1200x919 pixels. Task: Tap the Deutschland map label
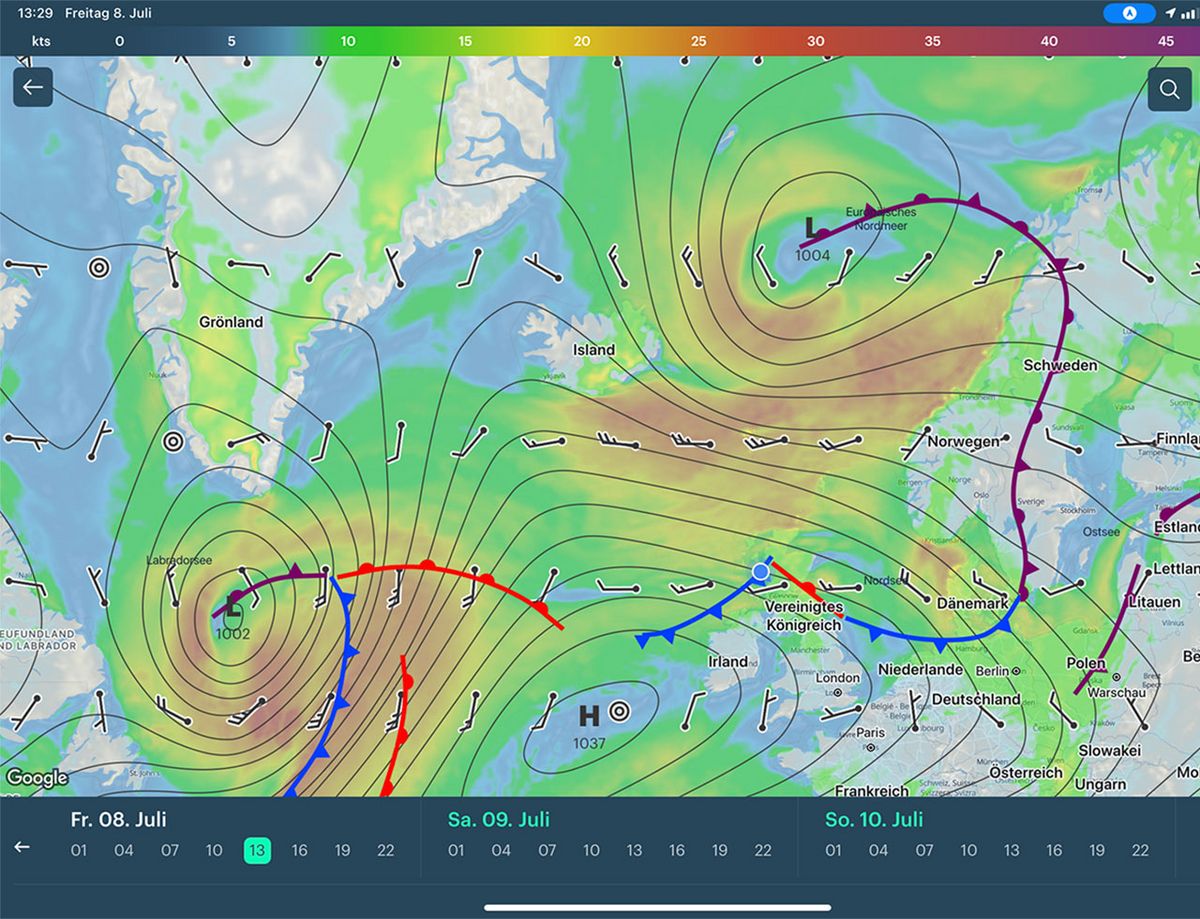[975, 699]
